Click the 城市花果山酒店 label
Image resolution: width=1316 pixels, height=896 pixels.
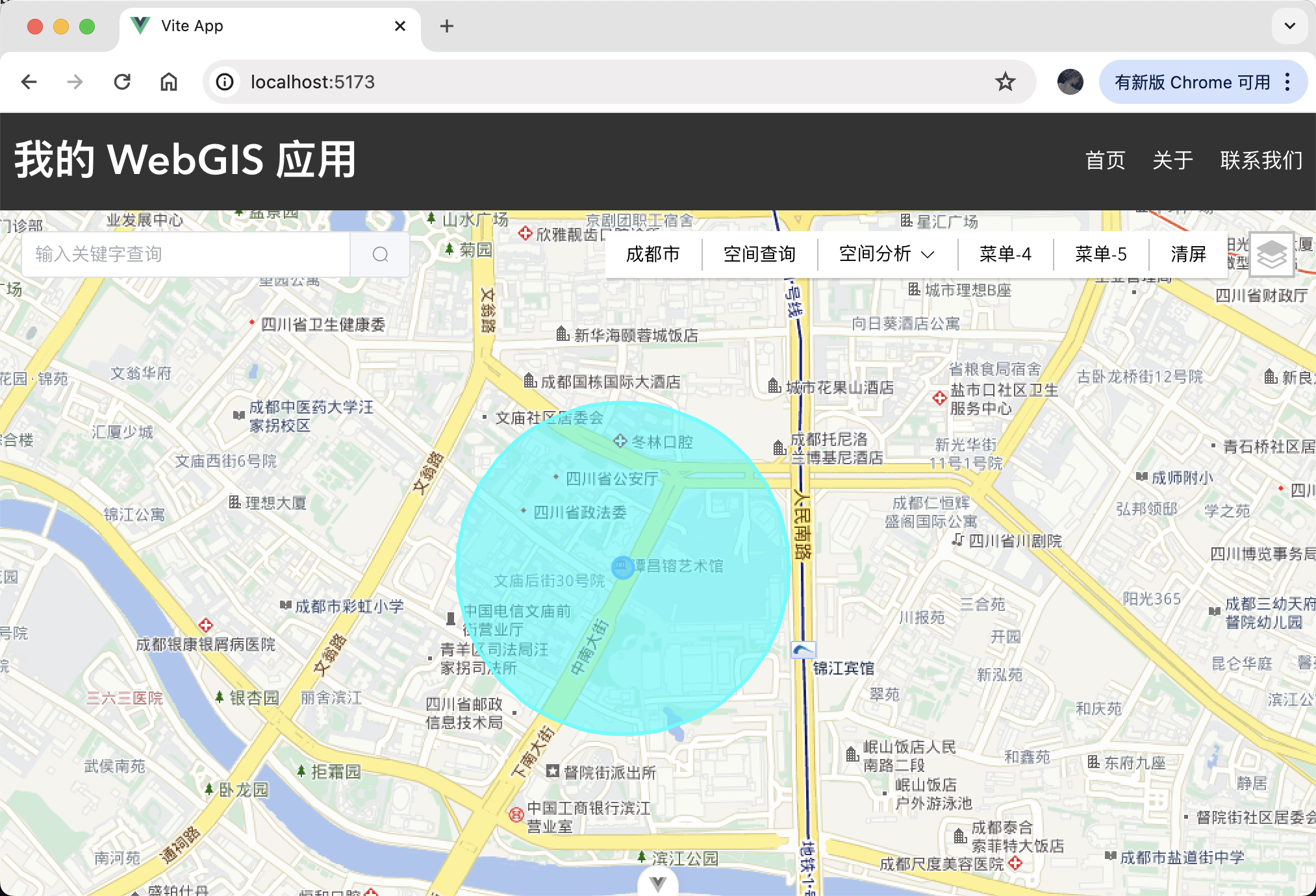840,388
